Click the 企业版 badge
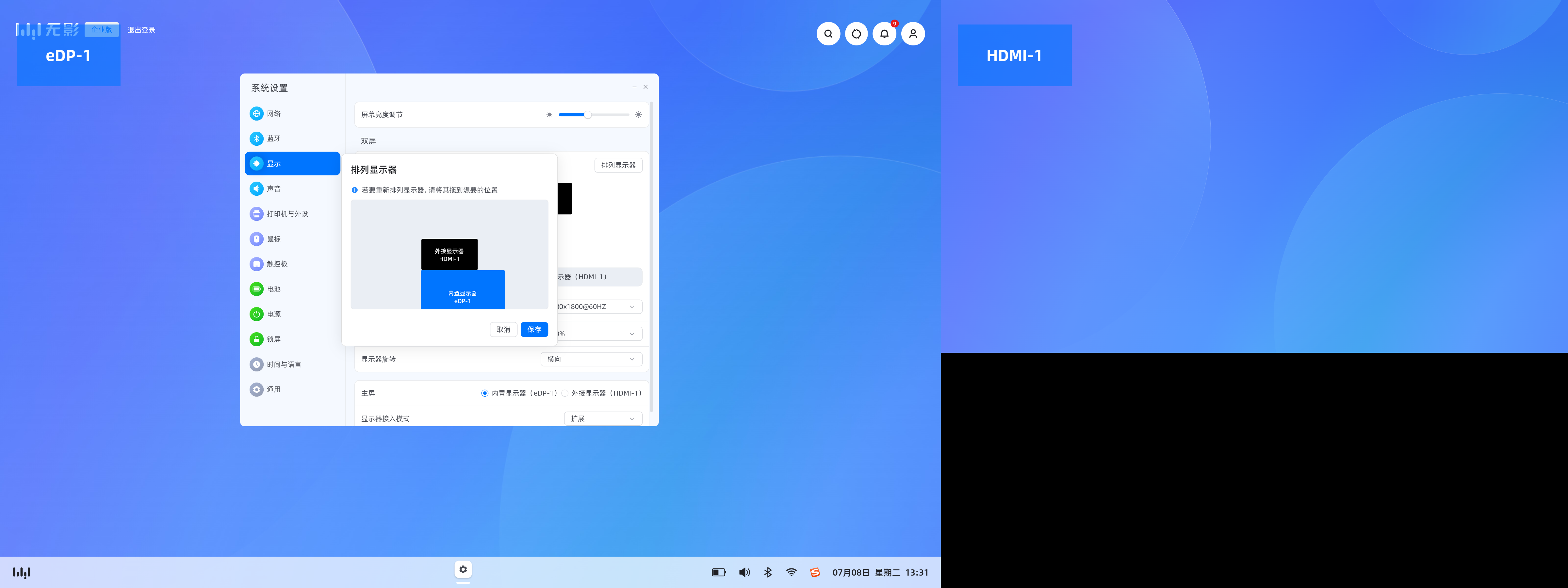Viewport: 1568px width, 588px height. point(102,30)
